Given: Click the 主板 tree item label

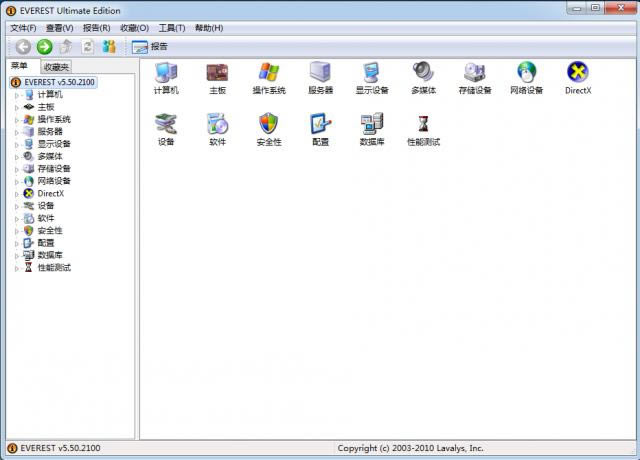Looking at the screenshot, I should pyautogui.click(x=46, y=107).
